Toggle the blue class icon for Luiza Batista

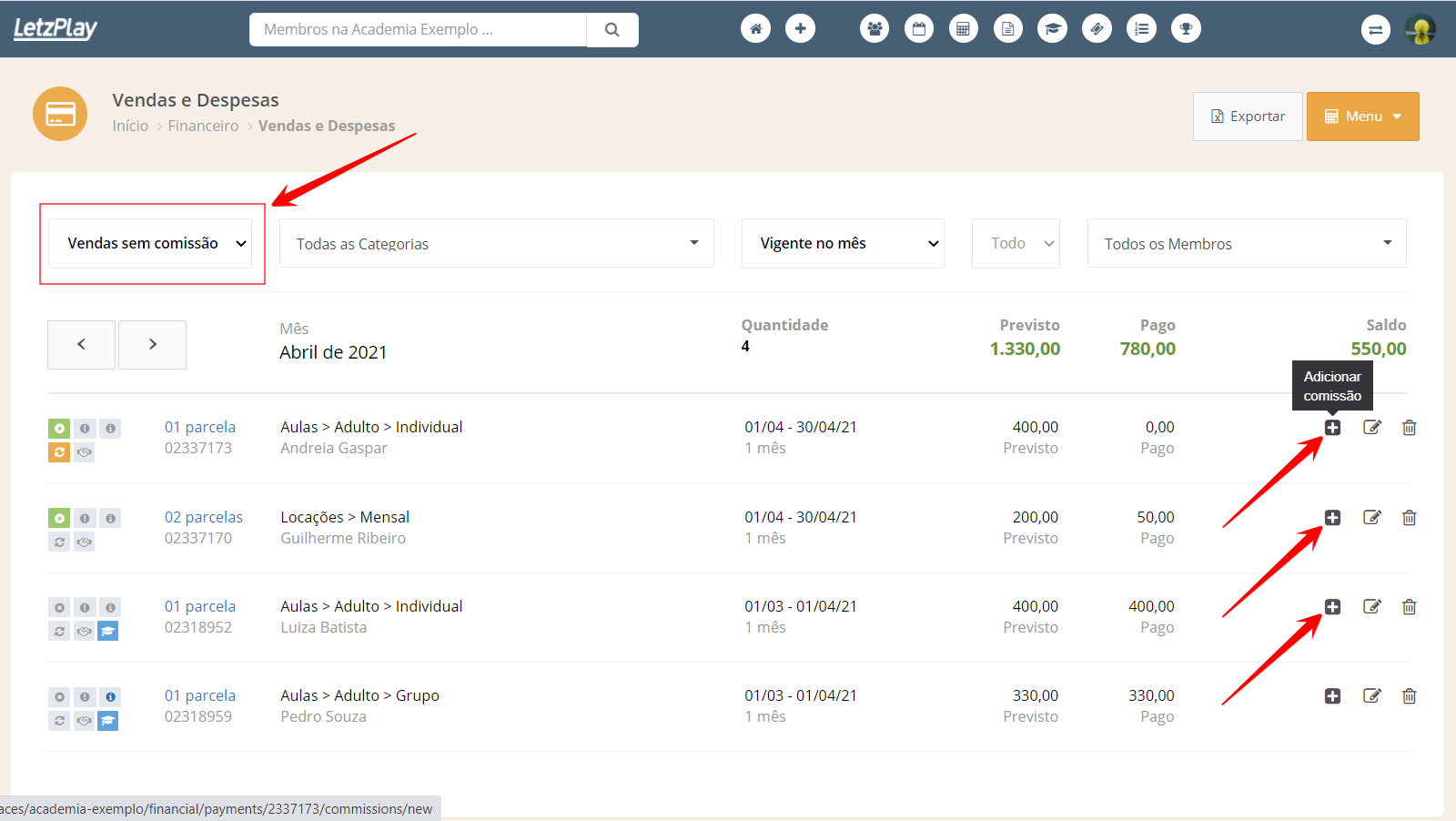(x=108, y=631)
